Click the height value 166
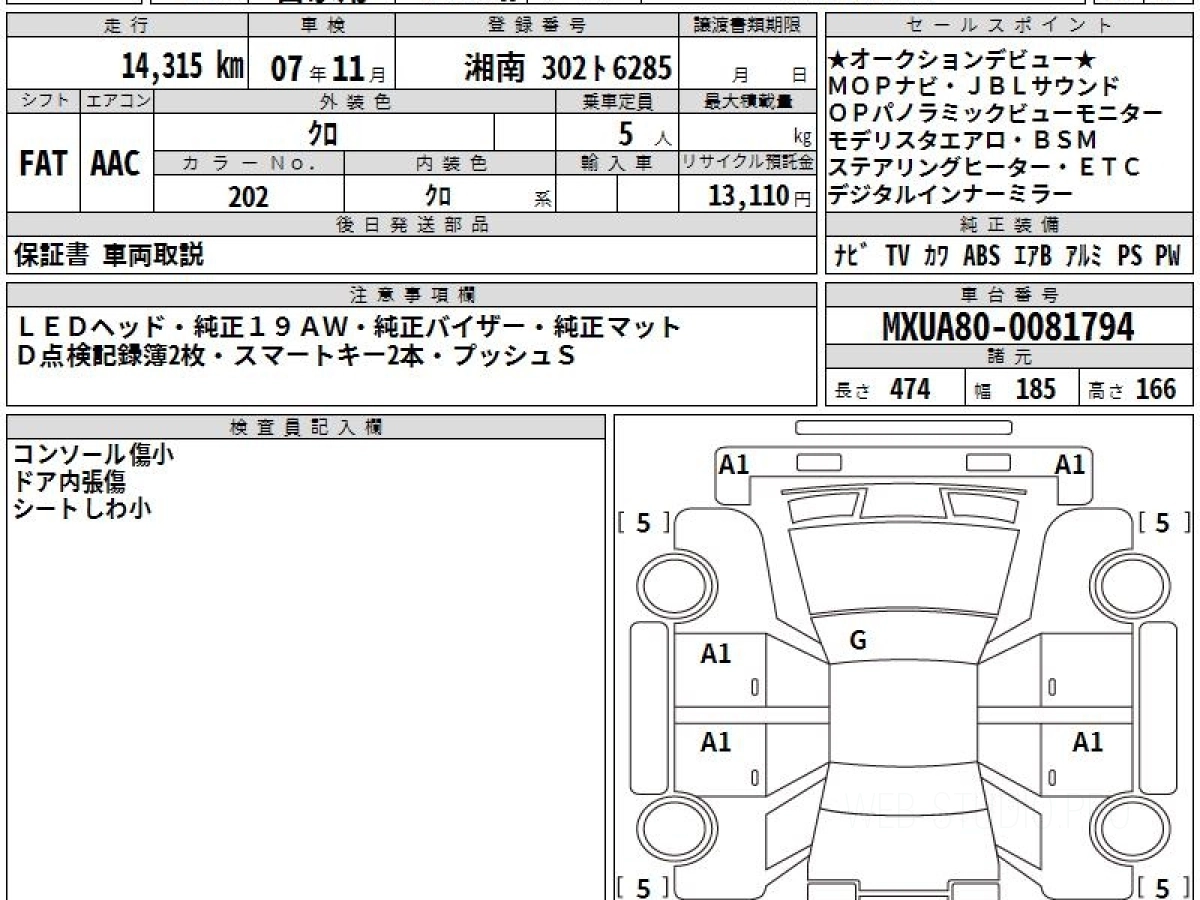The width and height of the screenshot is (1200, 900). tap(1155, 389)
